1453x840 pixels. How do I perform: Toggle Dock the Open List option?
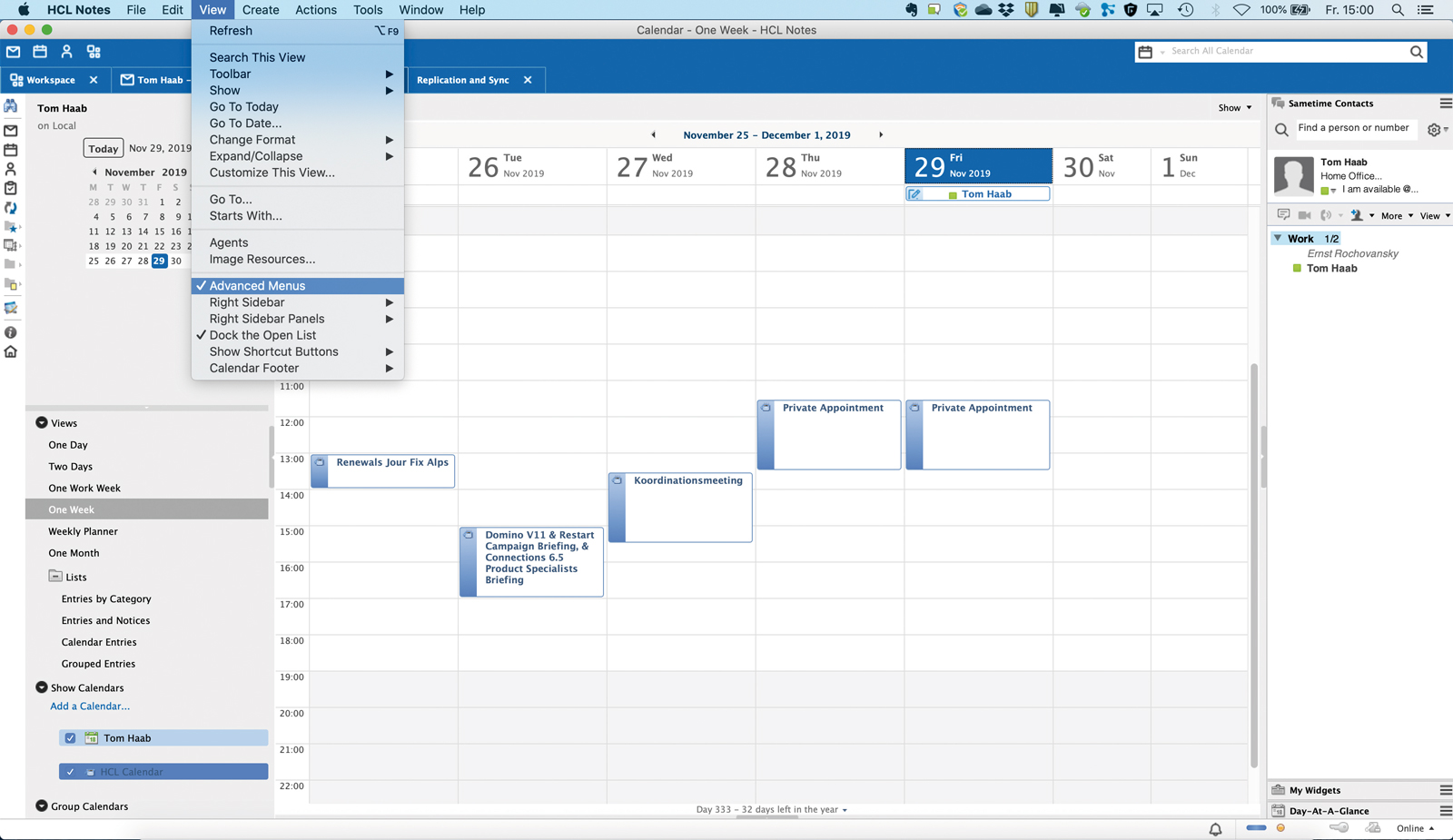click(x=298, y=335)
